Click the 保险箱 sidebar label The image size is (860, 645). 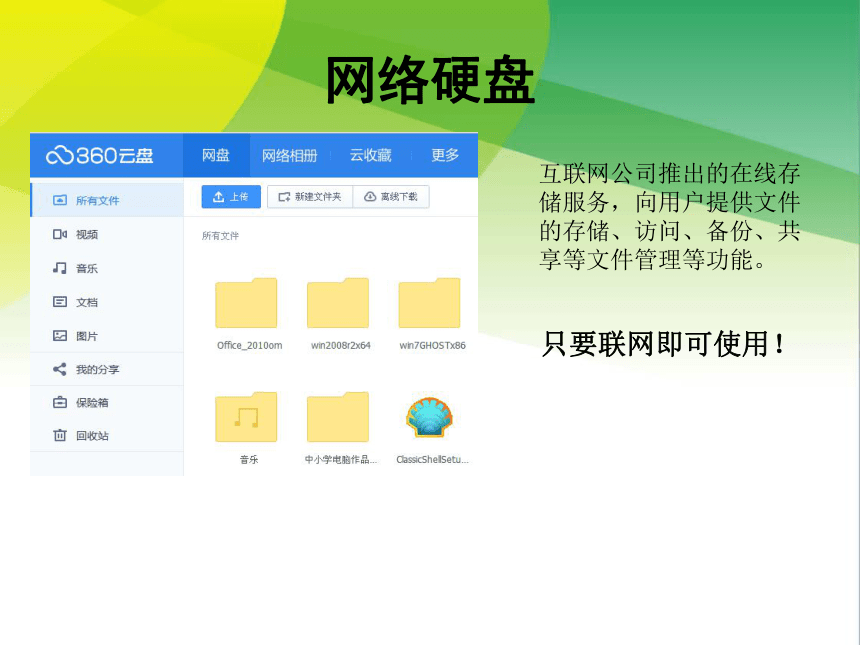(x=92, y=403)
